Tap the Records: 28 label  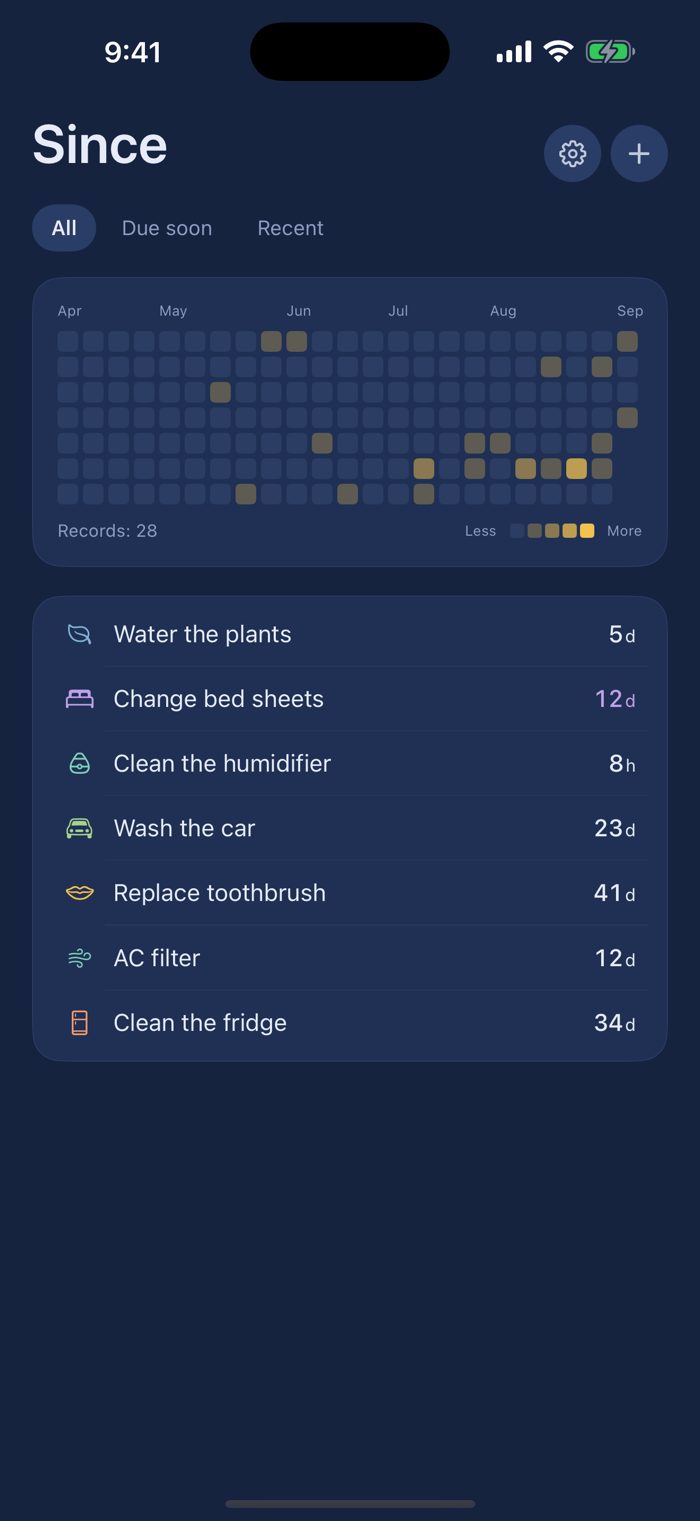tap(107, 531)
